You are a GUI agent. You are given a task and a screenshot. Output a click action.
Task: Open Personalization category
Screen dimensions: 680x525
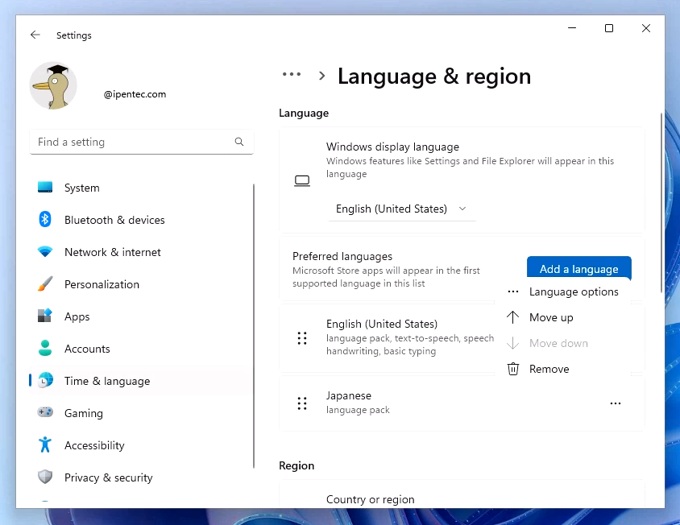pos(141,284)
